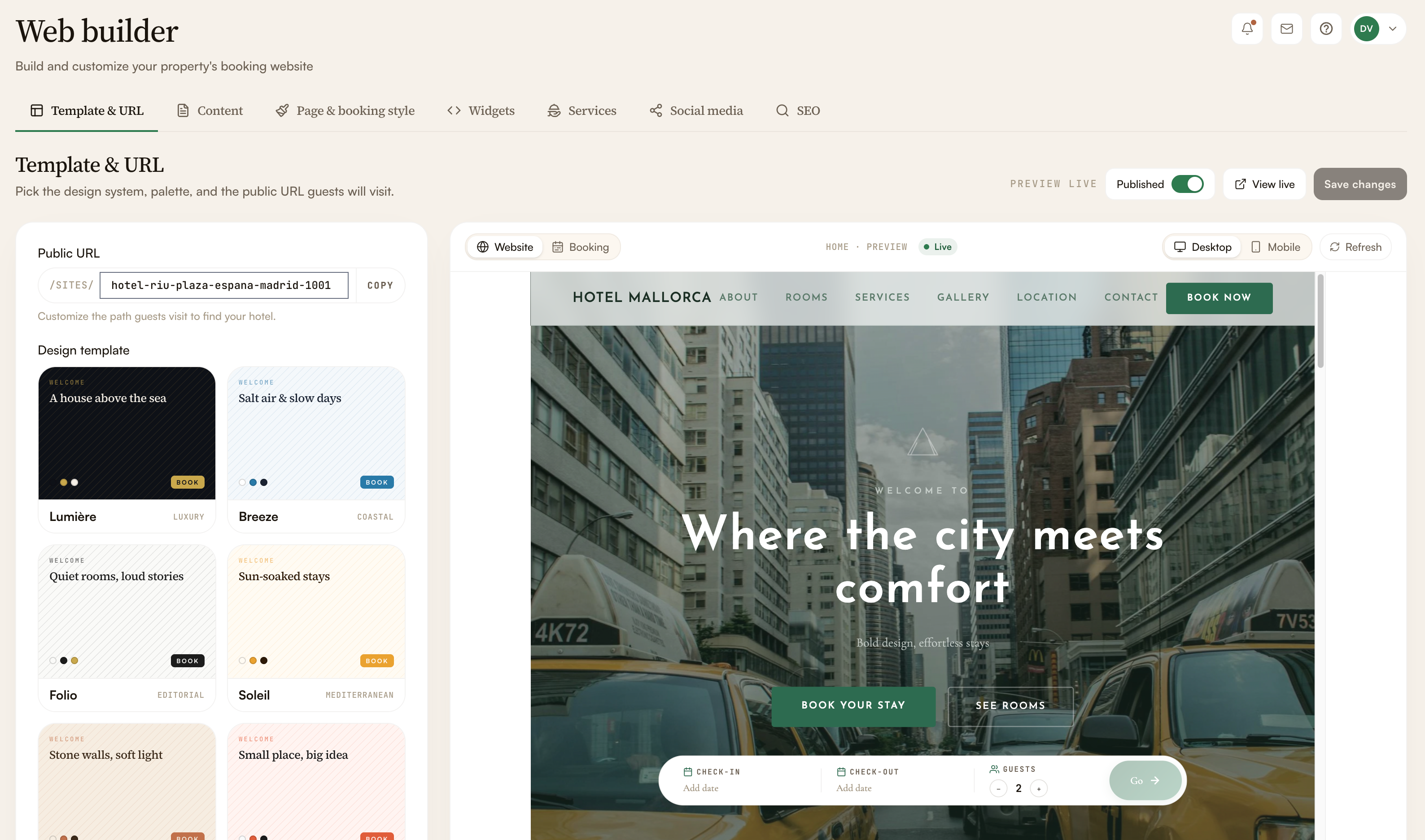The height and width of the screenshot is (840, 1425).
Task: Pick the black swatch on Folio card
Action: tap(63, 661)
